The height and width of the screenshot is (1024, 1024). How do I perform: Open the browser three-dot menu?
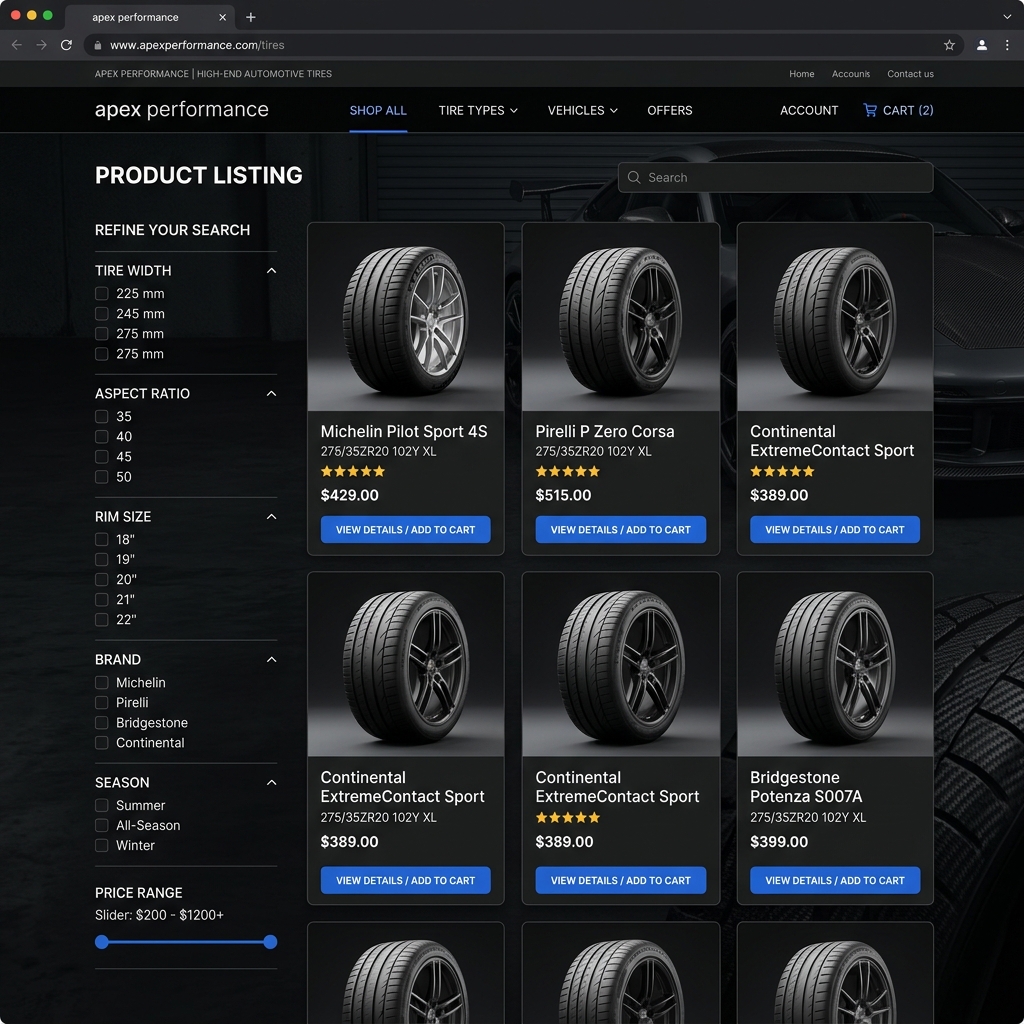(1006, 45)
